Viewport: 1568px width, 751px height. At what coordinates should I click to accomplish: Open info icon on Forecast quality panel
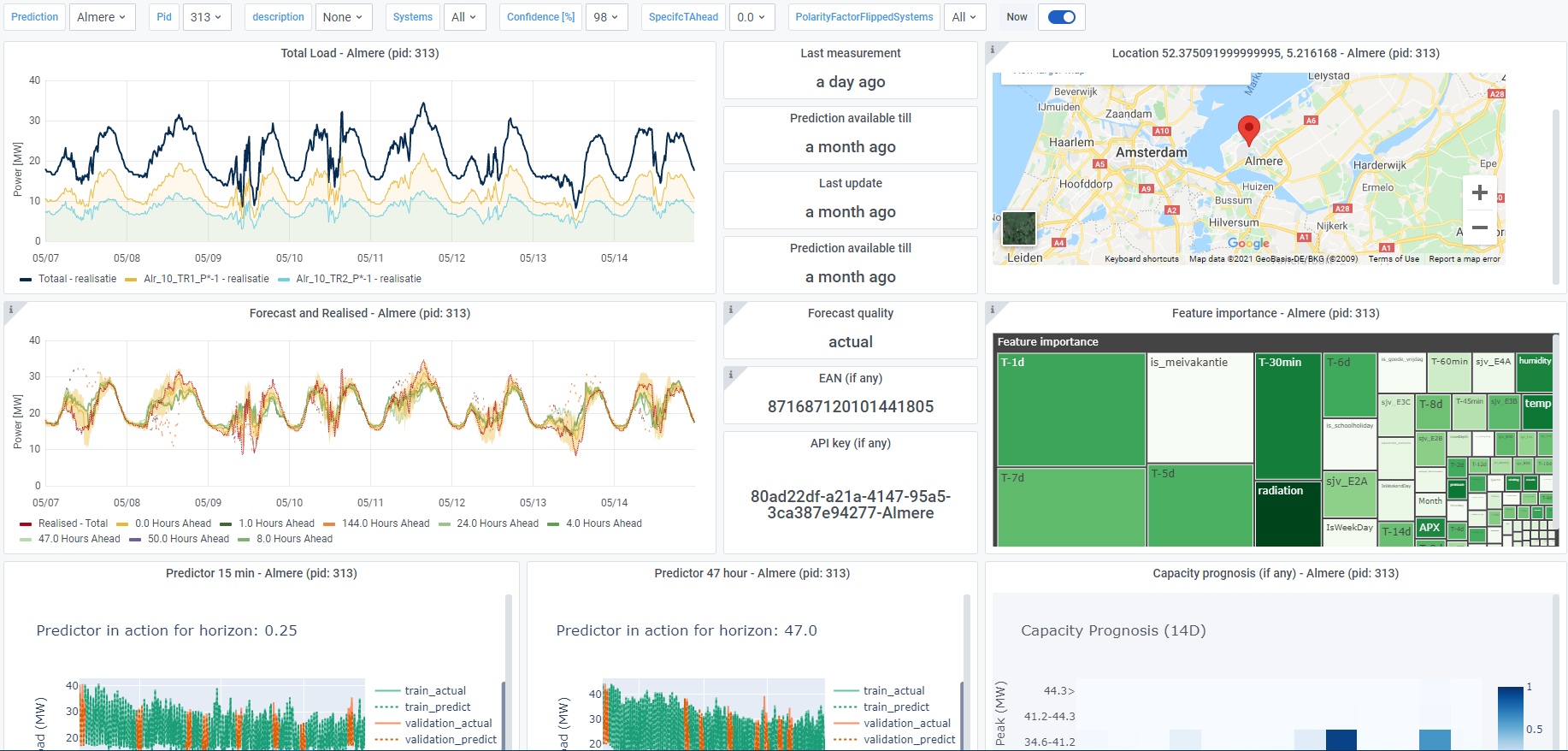tap(731, 310)
